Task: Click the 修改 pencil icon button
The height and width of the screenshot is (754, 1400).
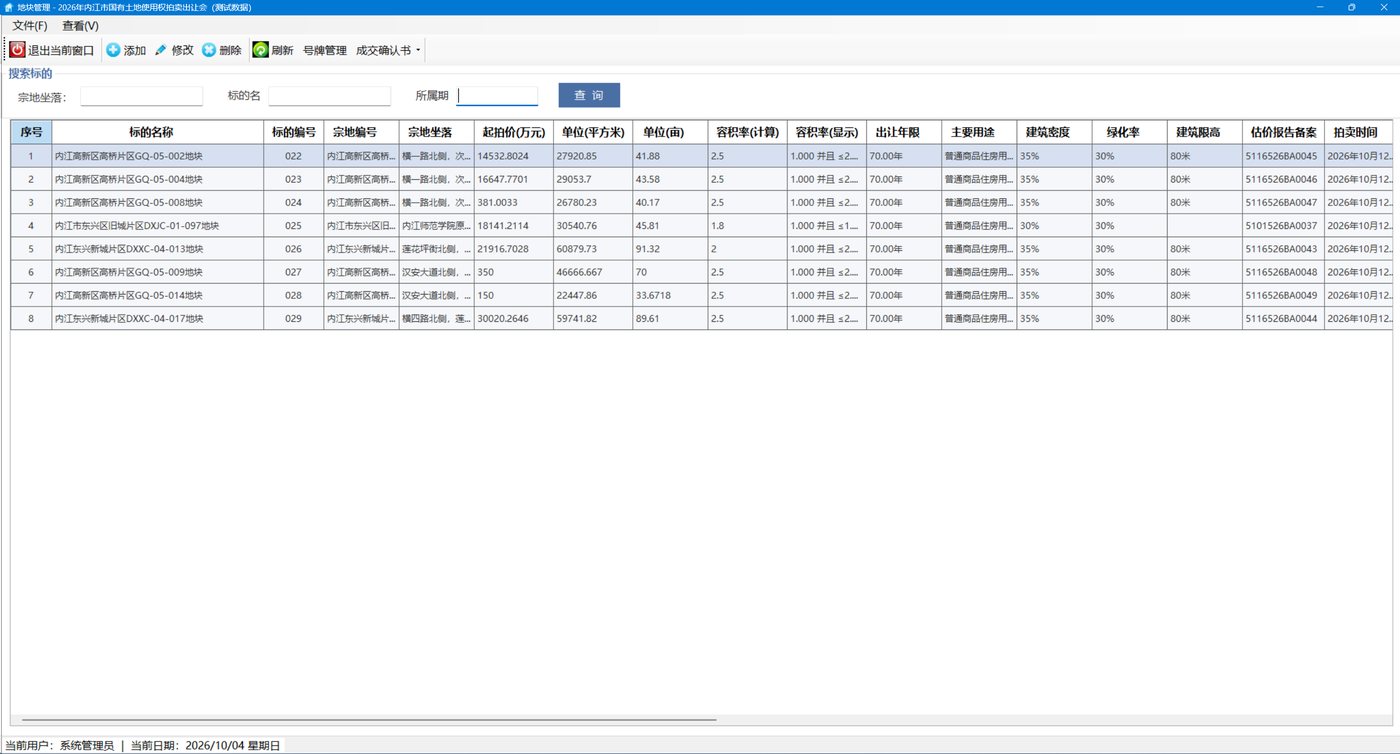Action: click(174, 50)
